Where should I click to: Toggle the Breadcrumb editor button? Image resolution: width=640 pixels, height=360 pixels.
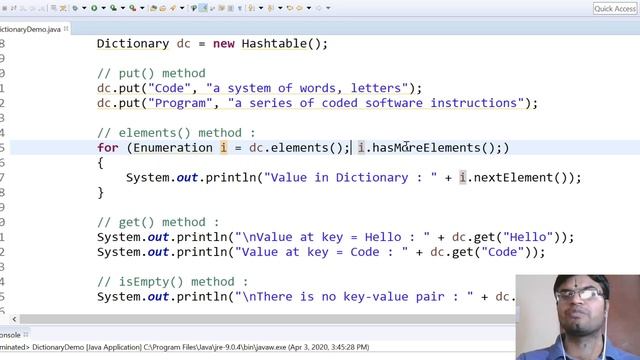pos(194,8)
